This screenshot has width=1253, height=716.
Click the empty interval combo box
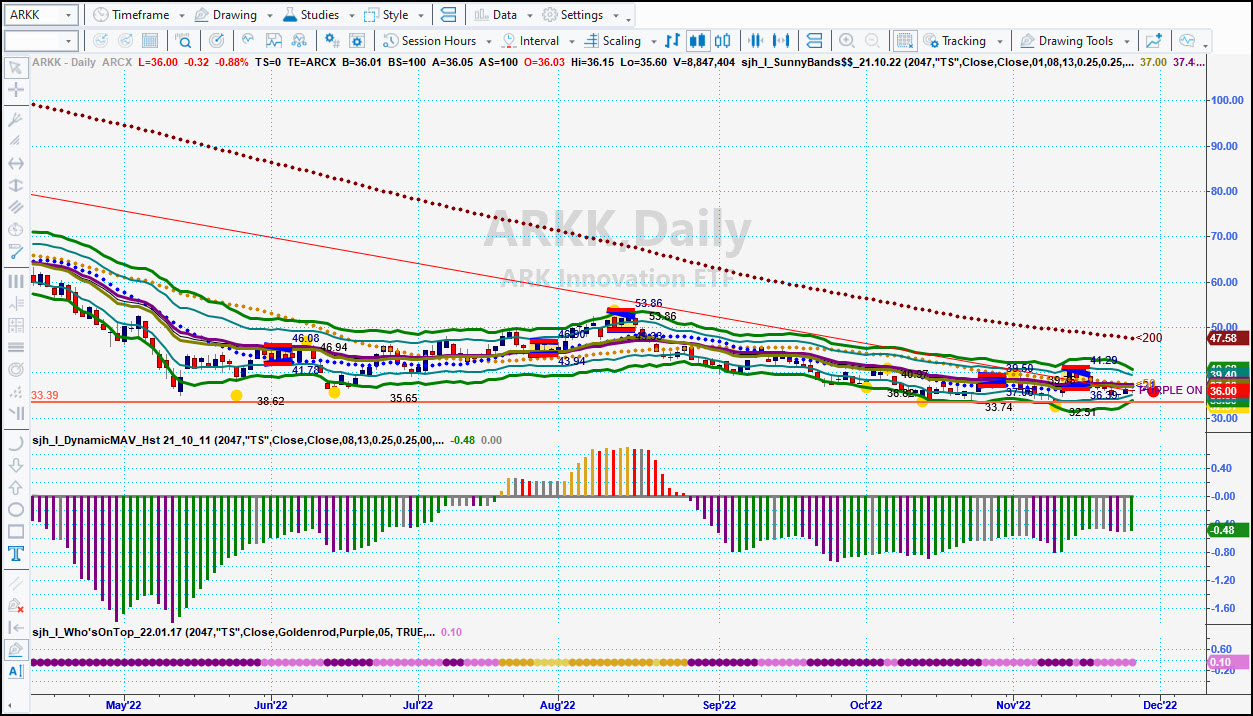tap(41, 41)
